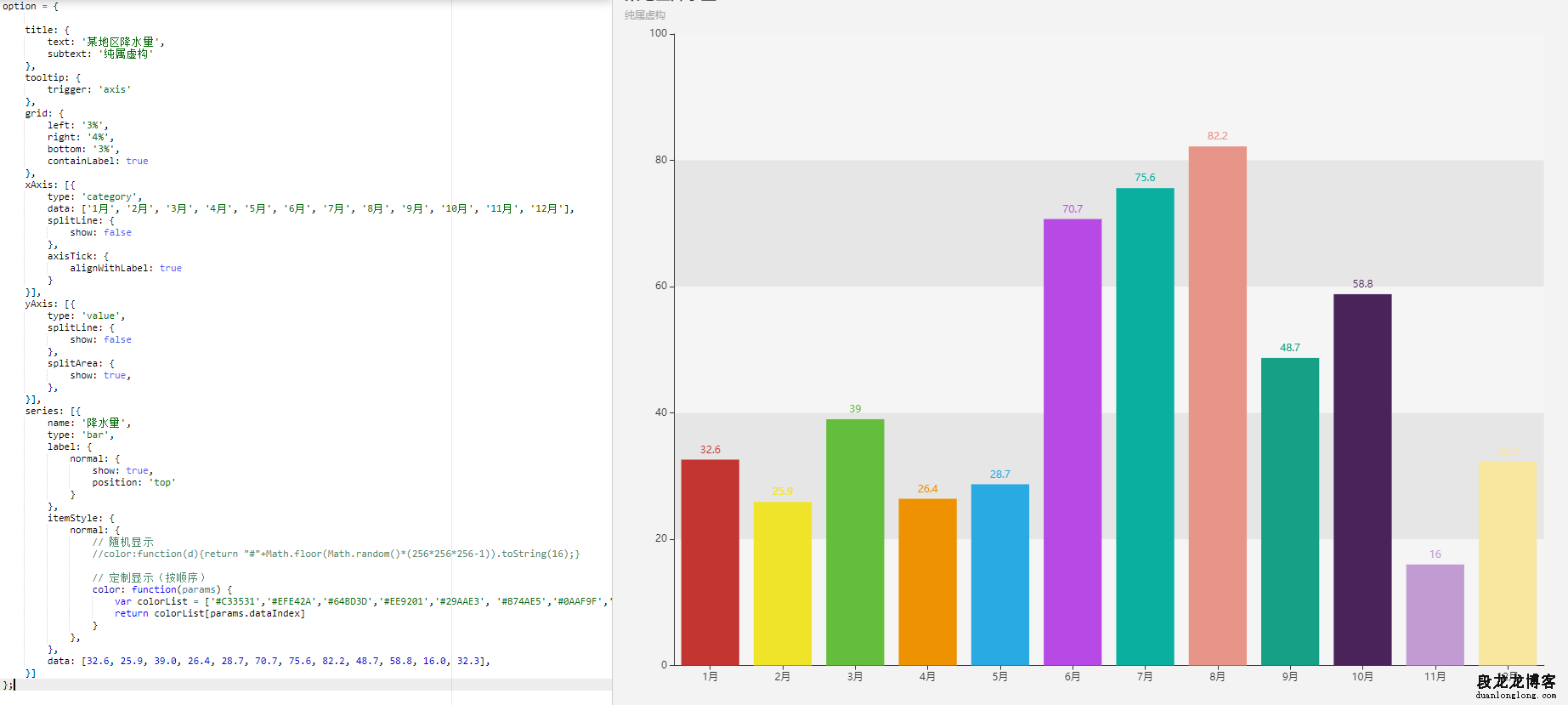Click the tooltip: { code line
The height and width of the screenshot is (705, 1568).
(53, 77)
